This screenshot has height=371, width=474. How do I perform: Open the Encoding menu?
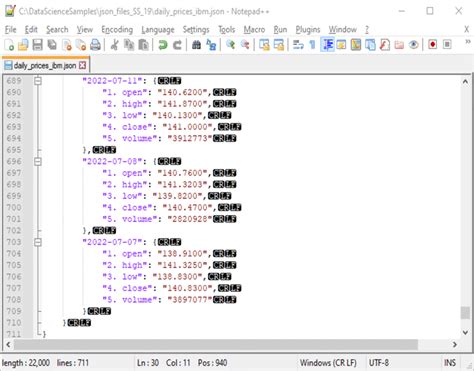click(x=117, y=30)
